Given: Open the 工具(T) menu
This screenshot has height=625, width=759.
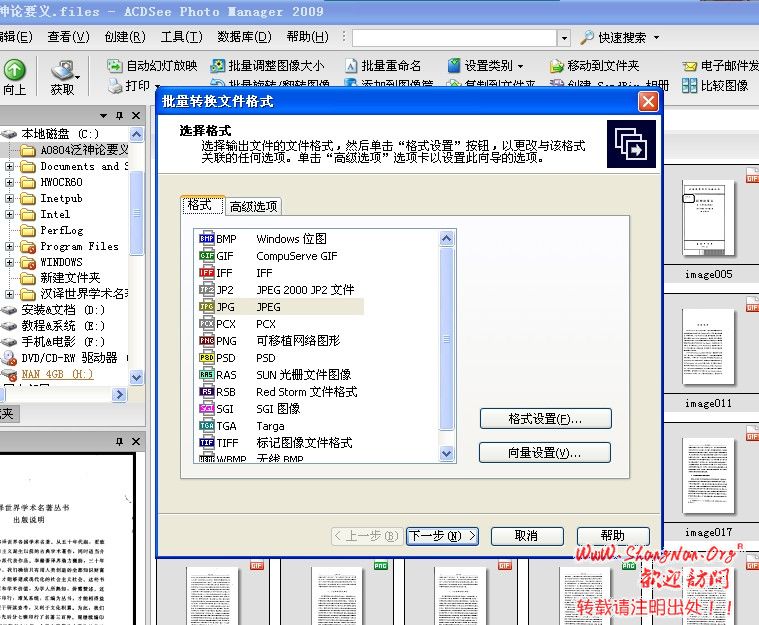Looking at the screenshot, I should 182,37.
